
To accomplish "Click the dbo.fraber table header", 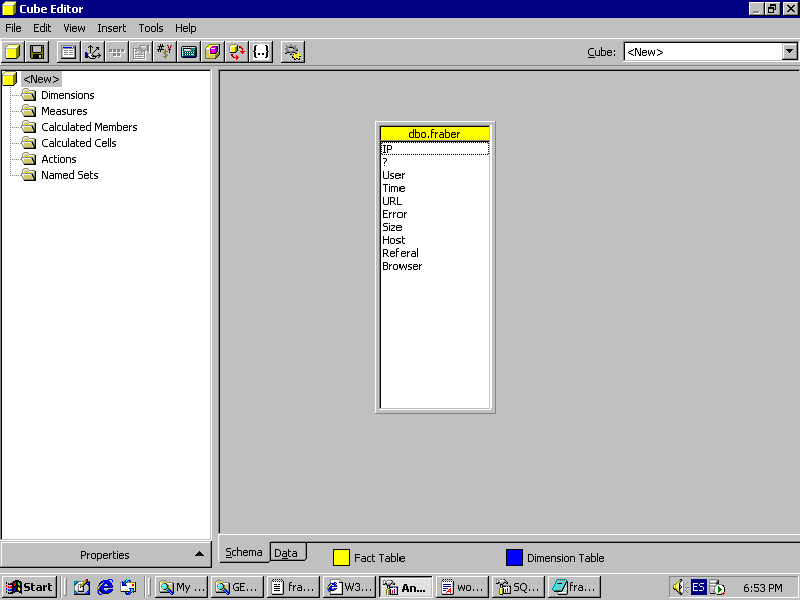I will (x=435, y=133).
